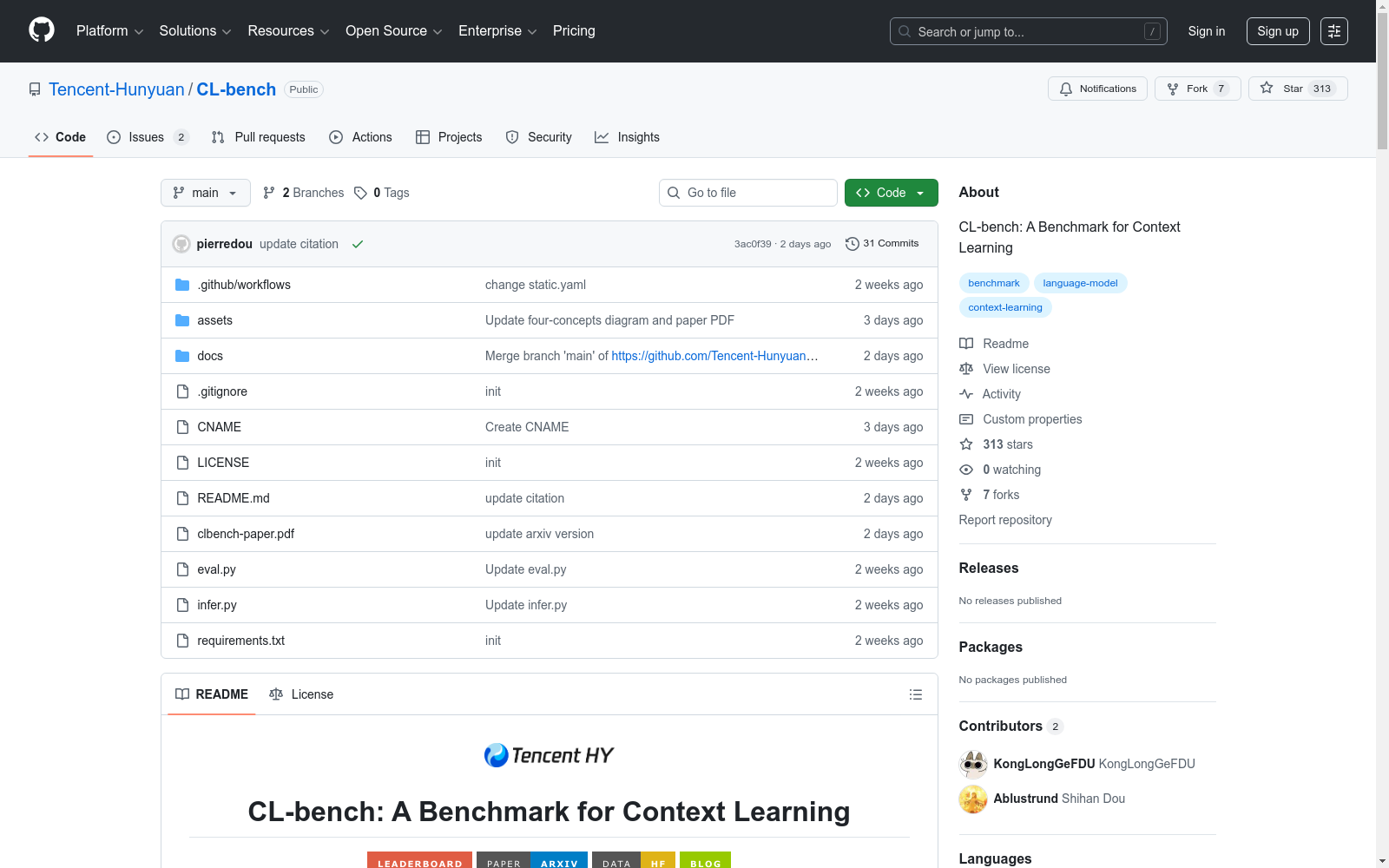
Task: Click the repository icon beside Tencent-Hunyuan
Action: (x=35, y=89)
